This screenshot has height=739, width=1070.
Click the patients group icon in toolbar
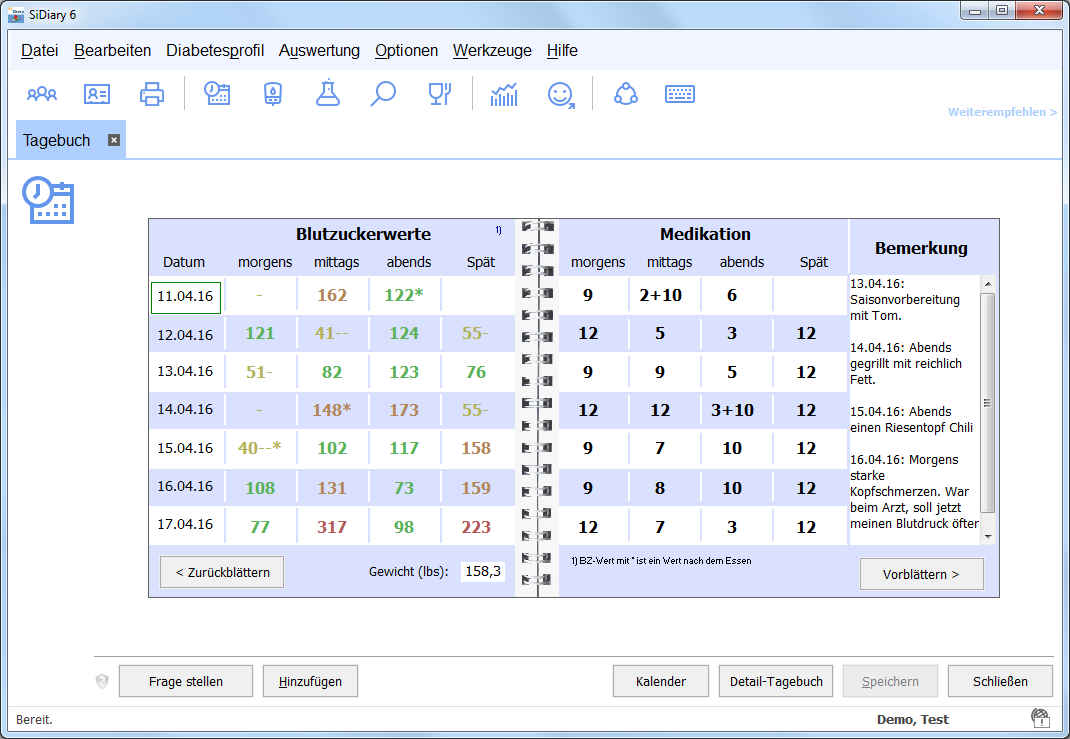click(42, 94)
